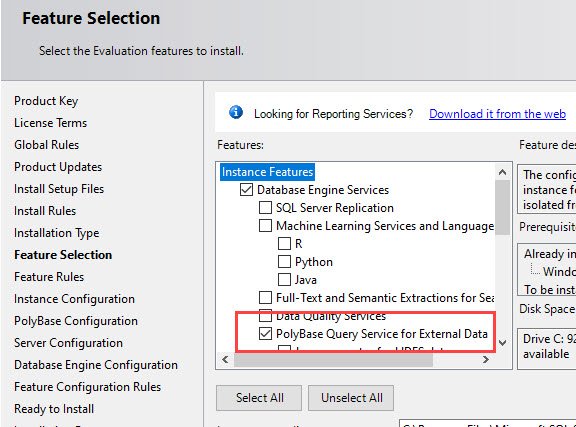Check the Data Quality Services checkbox
Screen dimensions: 576x427
[265, 315]
